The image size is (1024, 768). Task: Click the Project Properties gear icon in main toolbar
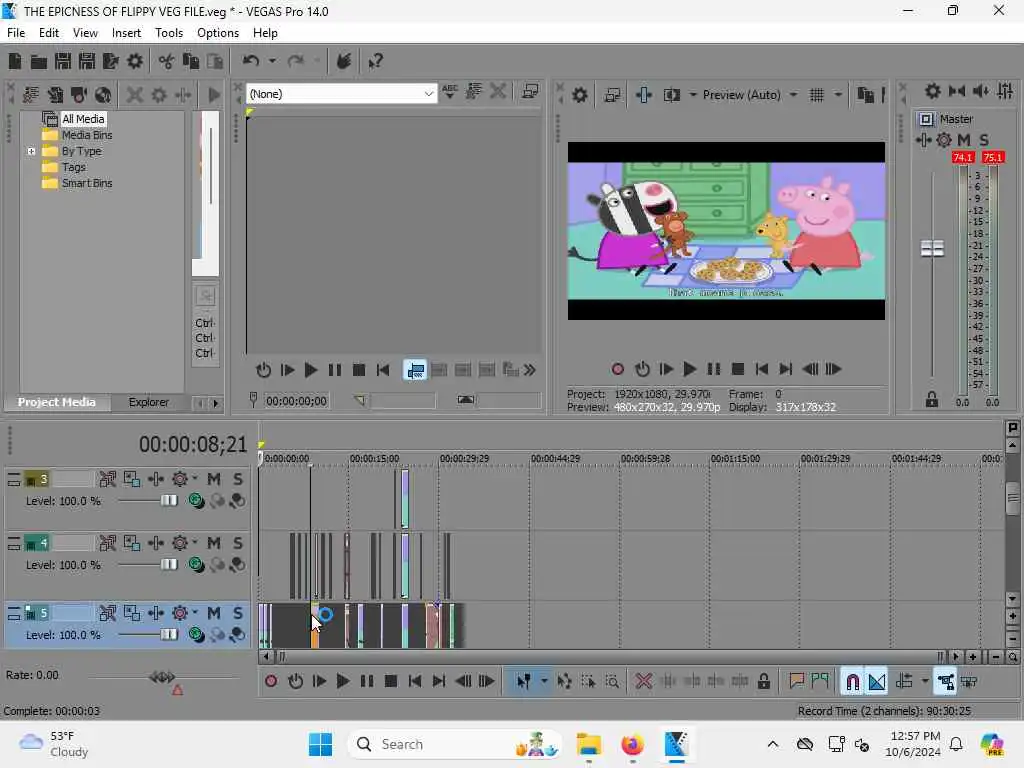pyautogui.click(x=135, y=61)
